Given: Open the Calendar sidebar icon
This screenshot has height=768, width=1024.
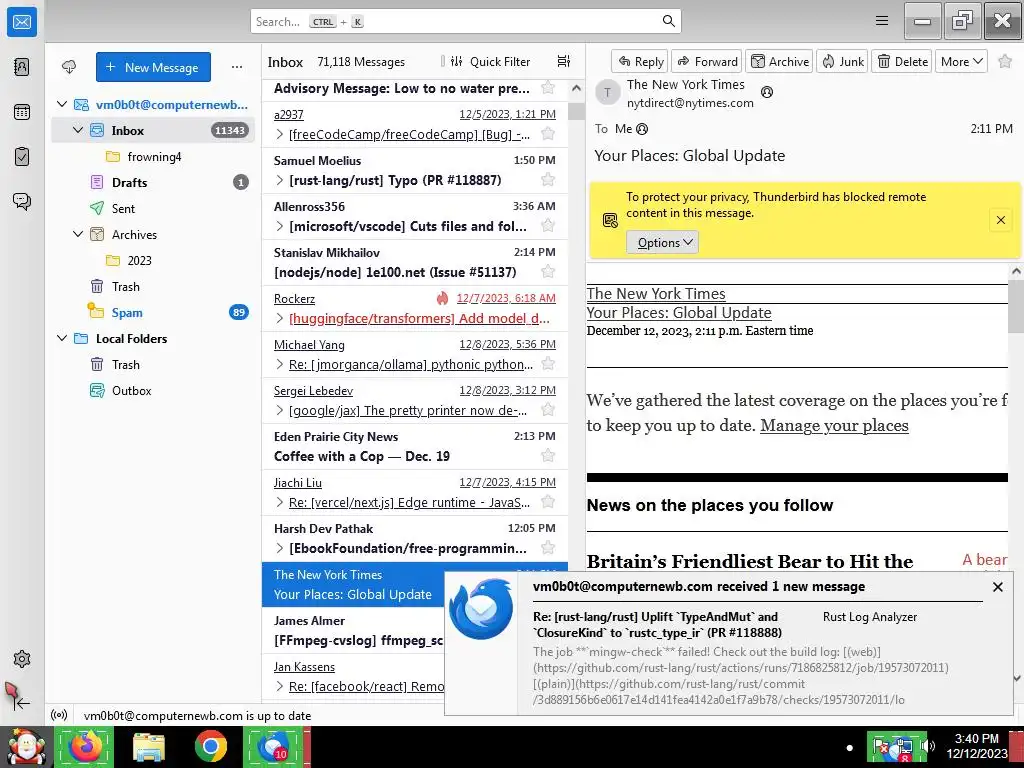Looking at the screenshot, I should point(22,112).
